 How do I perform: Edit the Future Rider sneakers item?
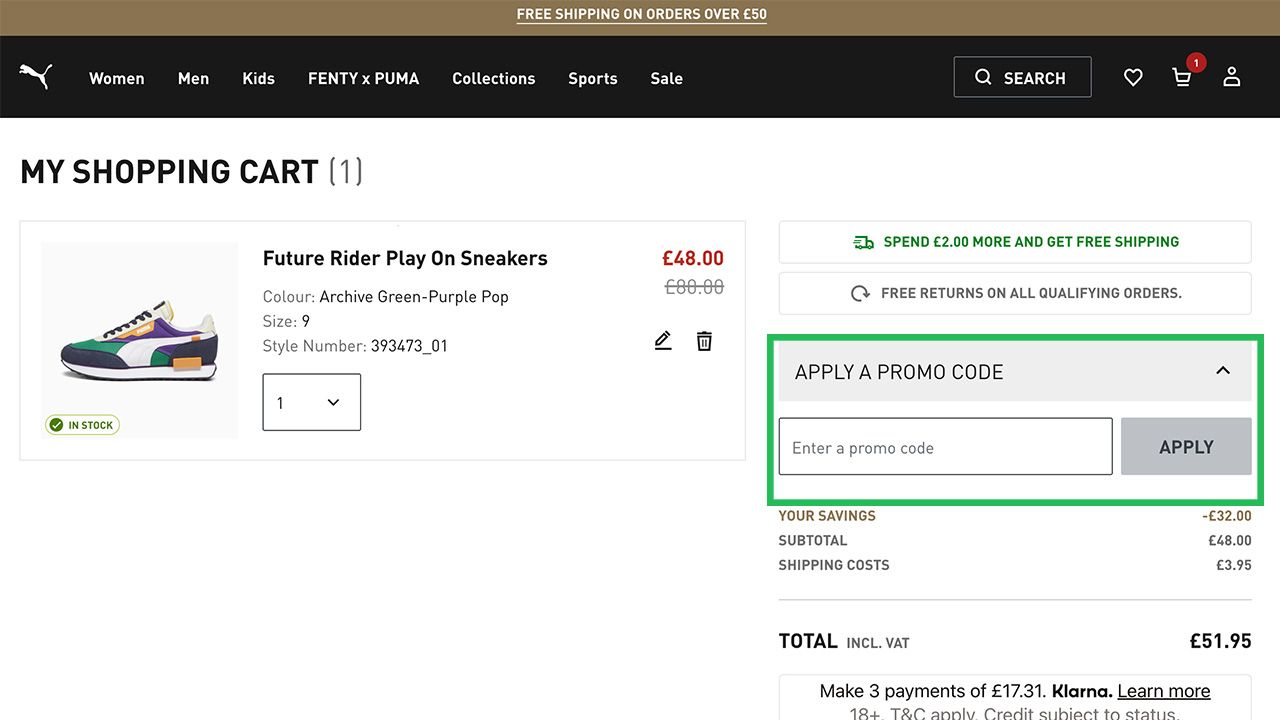(663, 341)
